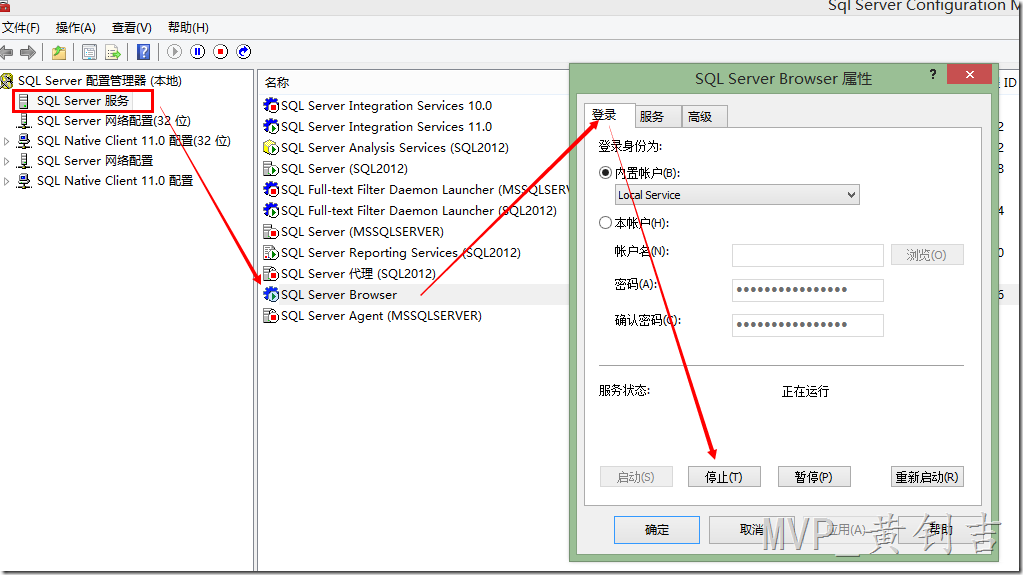Click the Export list toolbar icon
1023x575 pixels.
coord(113,52)
